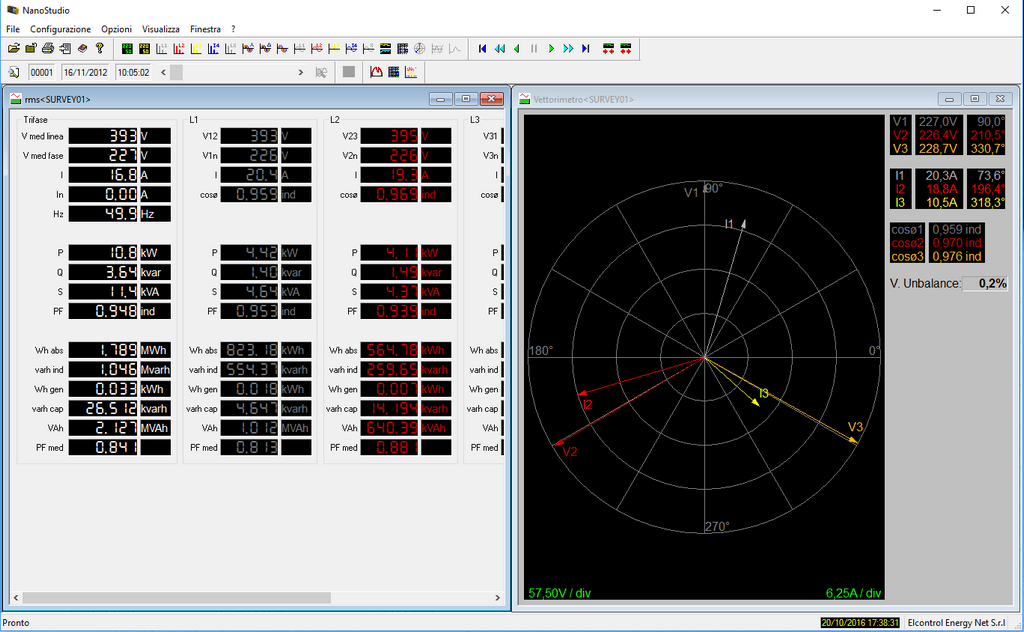This screenshot has height=632, width=1024.
Task: Click the red-arrows icon at toolbar far right
Action: click(626, 48)
